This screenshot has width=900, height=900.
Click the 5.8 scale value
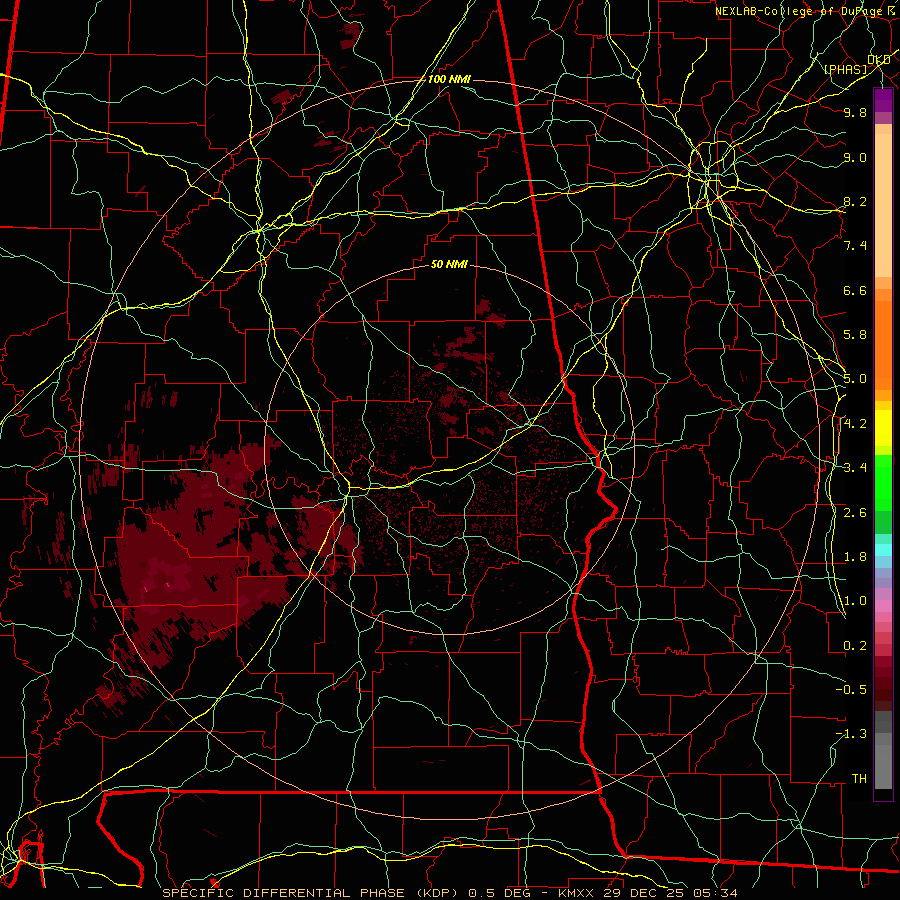click(855, 335)
